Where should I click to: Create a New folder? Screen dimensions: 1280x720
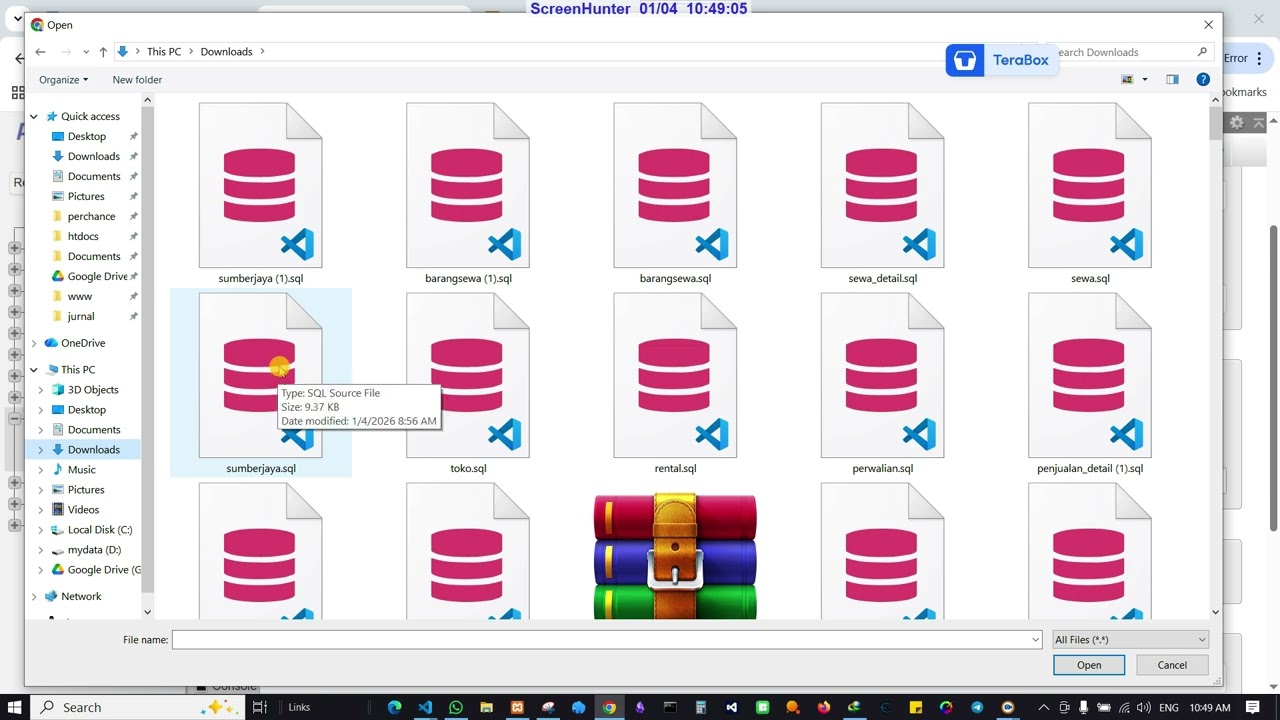click(x=137, y=80)
